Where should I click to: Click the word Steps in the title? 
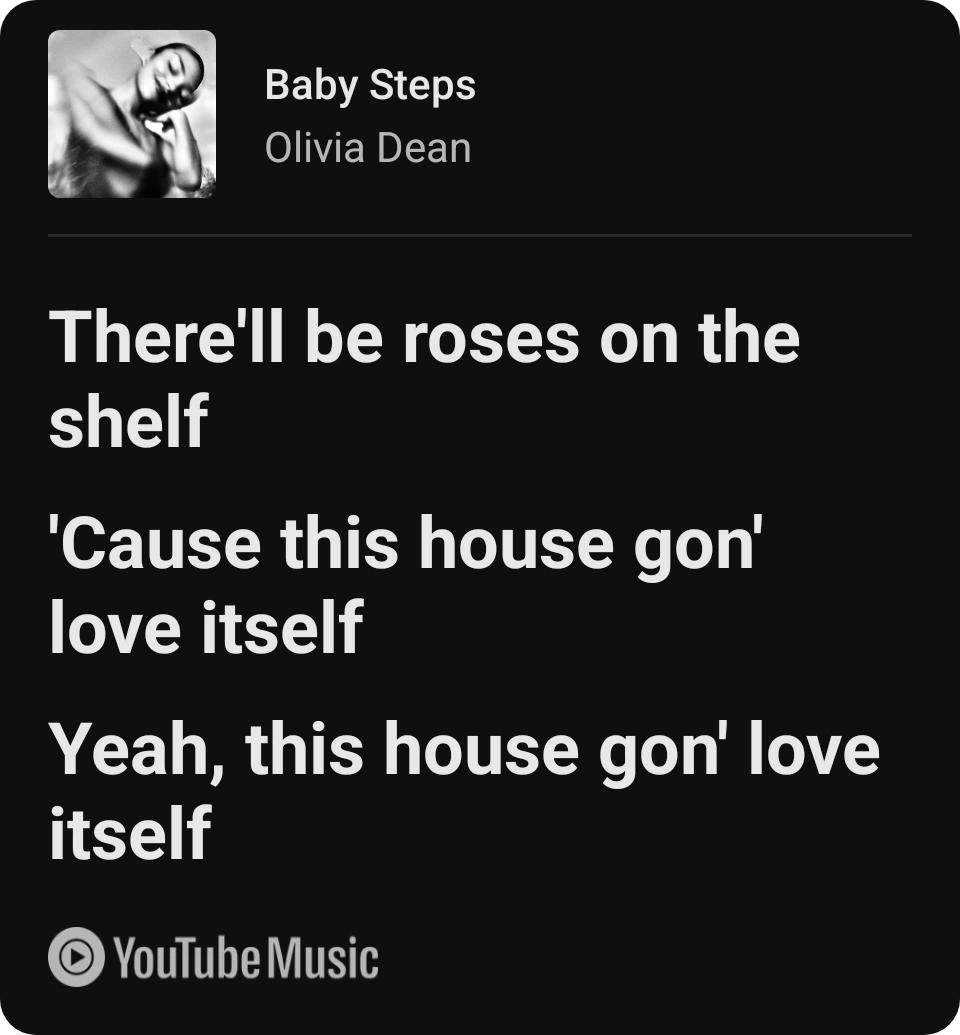point(423,86)
